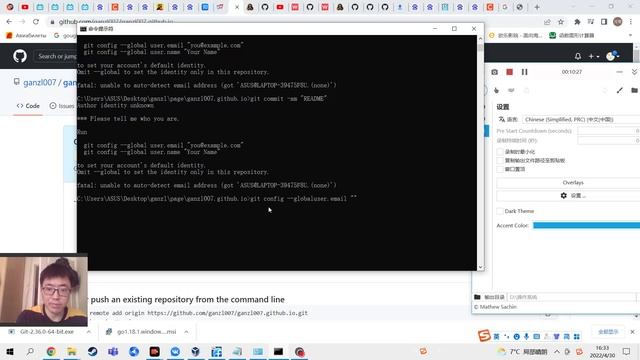Open command prompt taskbar icon
Viewport: 640px width, 360px height.
pos(278,351)
